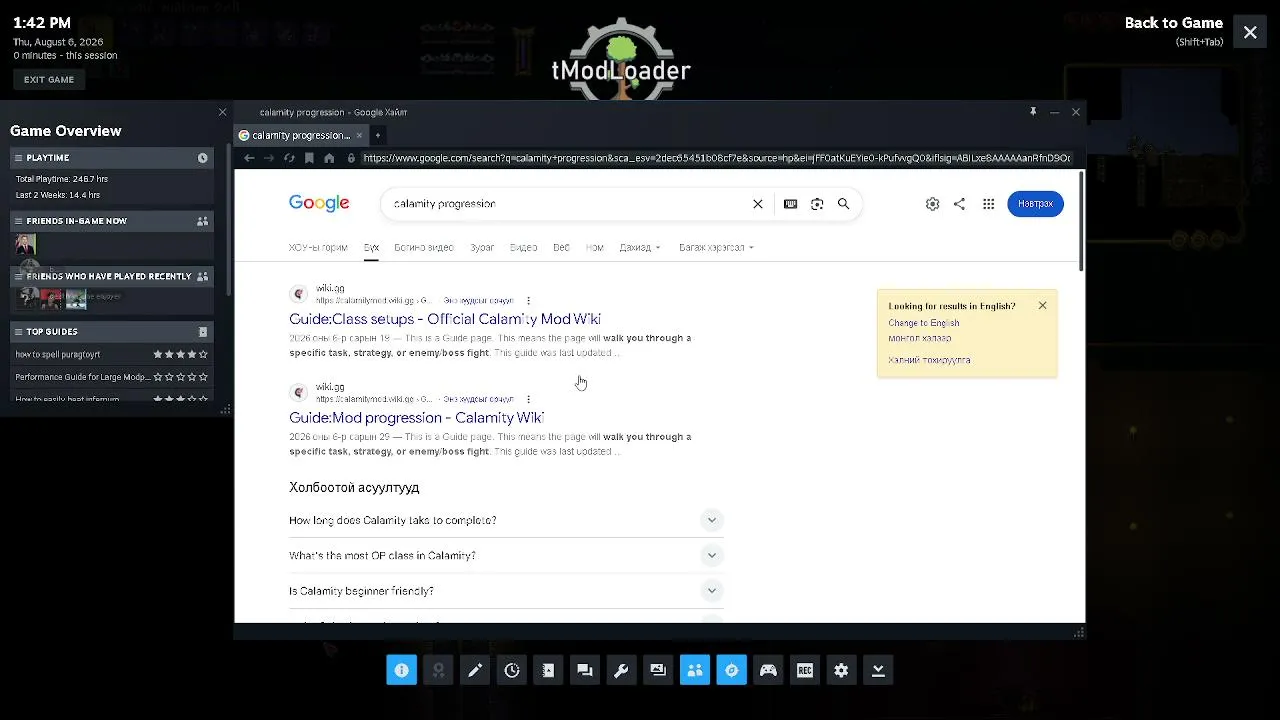The width and height of the screenshot is (1280, 720).
Task: Reload the overlay browser page
Action: (289, 158)
